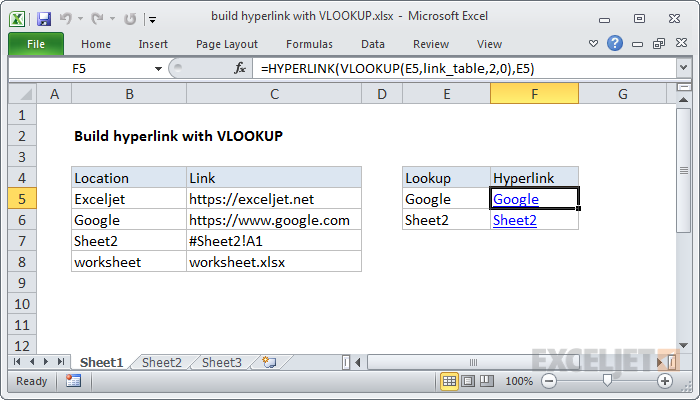Go to last sheet tab navigation arrow
The height and width of the screenshot is (400, 700).
tap(61, 362)
